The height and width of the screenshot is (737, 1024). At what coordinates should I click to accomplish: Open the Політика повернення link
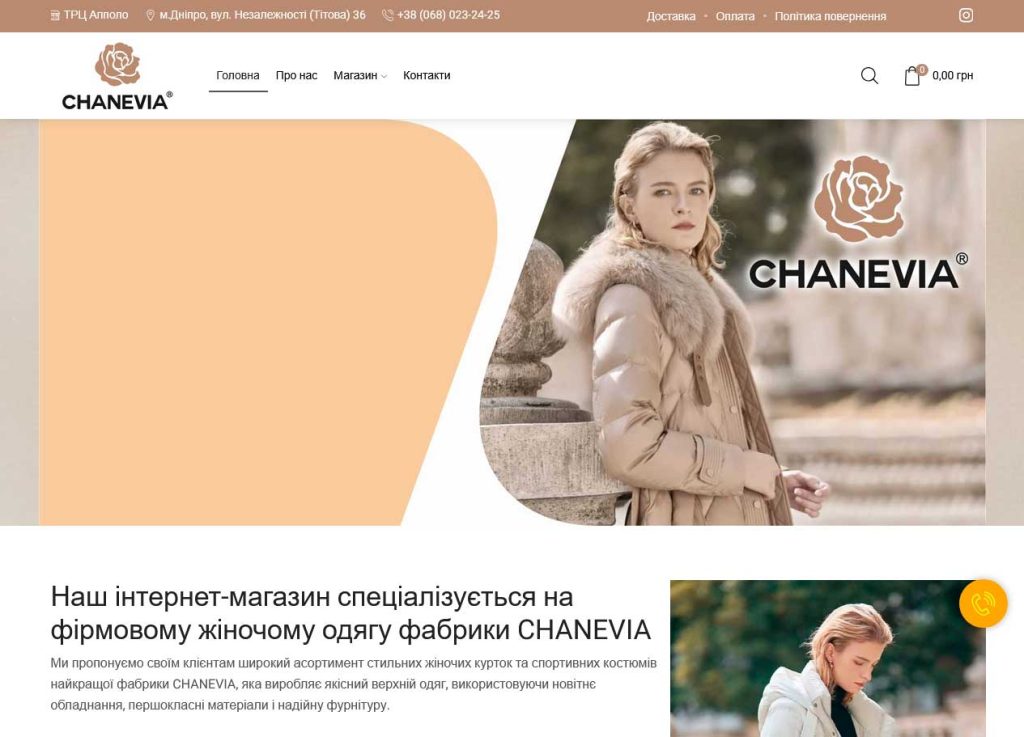pos(830,16)
